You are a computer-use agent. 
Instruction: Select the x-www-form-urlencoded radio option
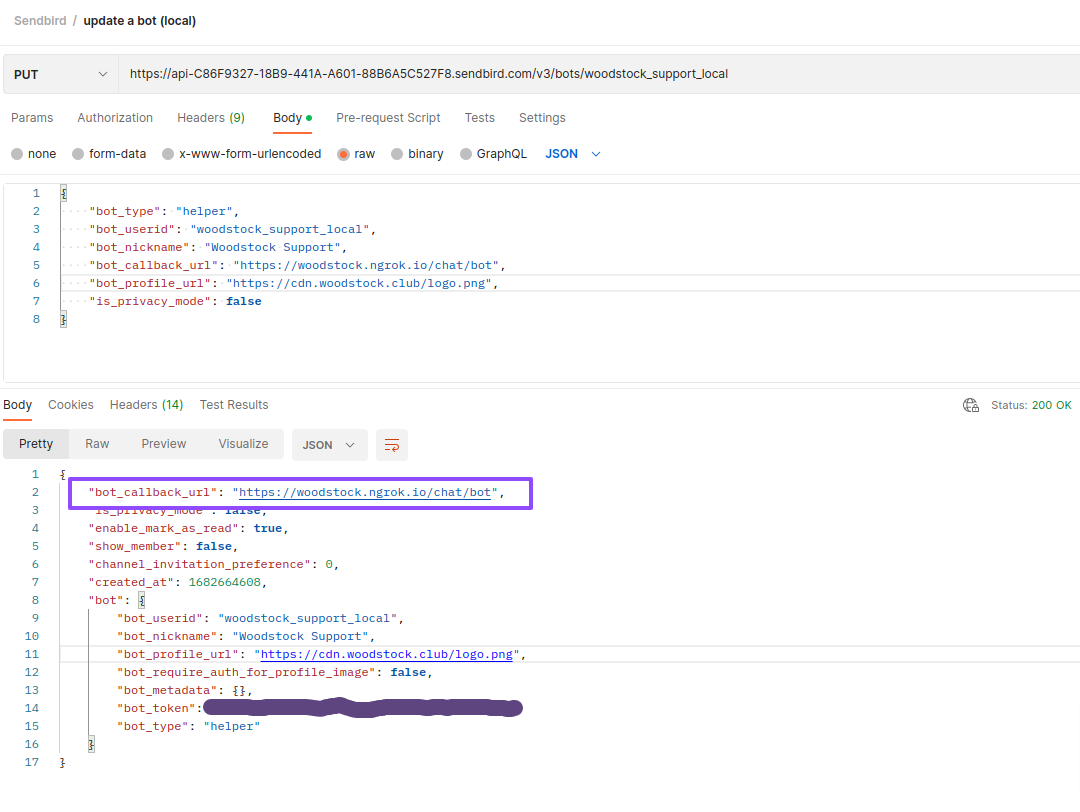pos(168,154)
